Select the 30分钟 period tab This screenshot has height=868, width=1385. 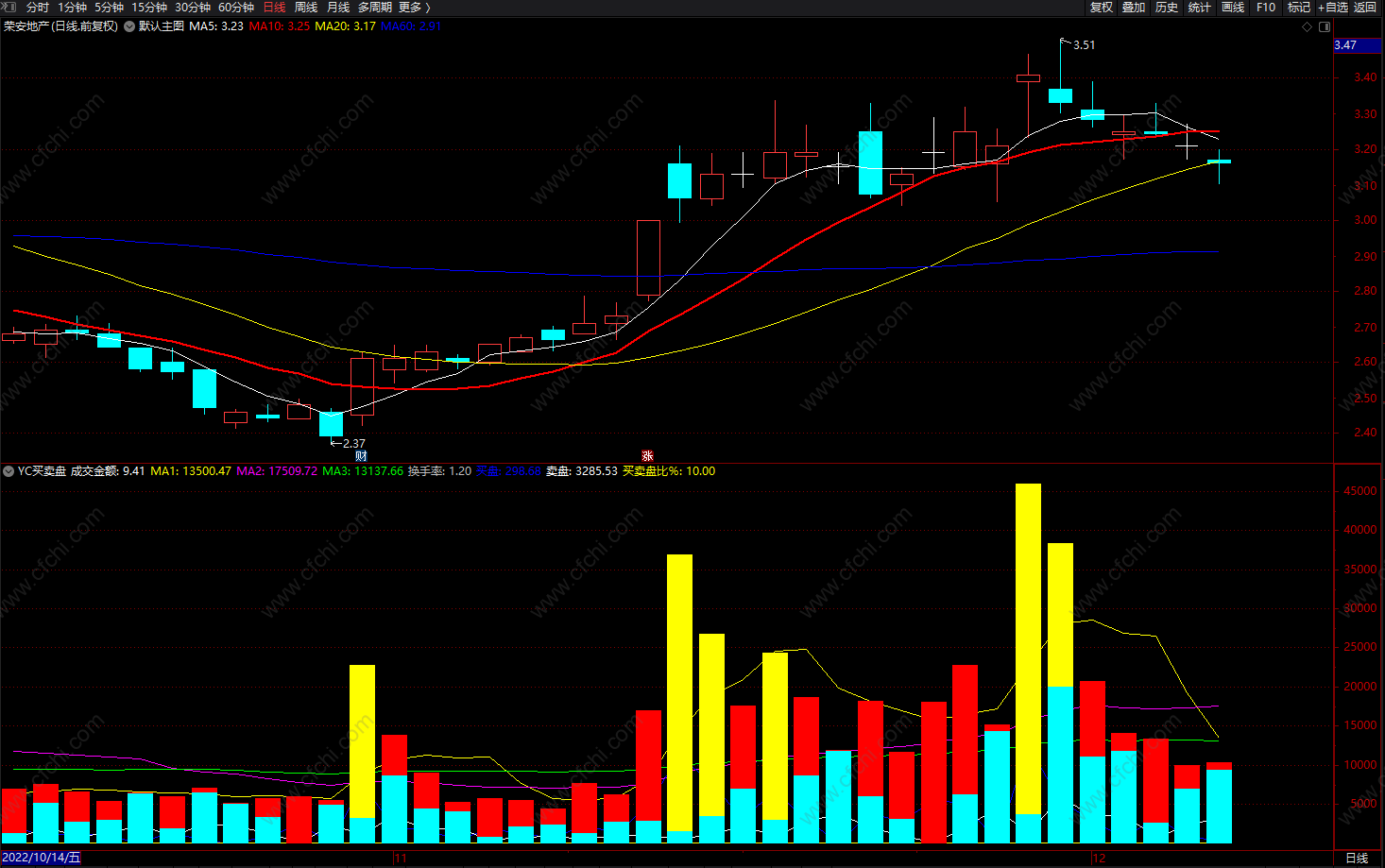coord(193,8)
